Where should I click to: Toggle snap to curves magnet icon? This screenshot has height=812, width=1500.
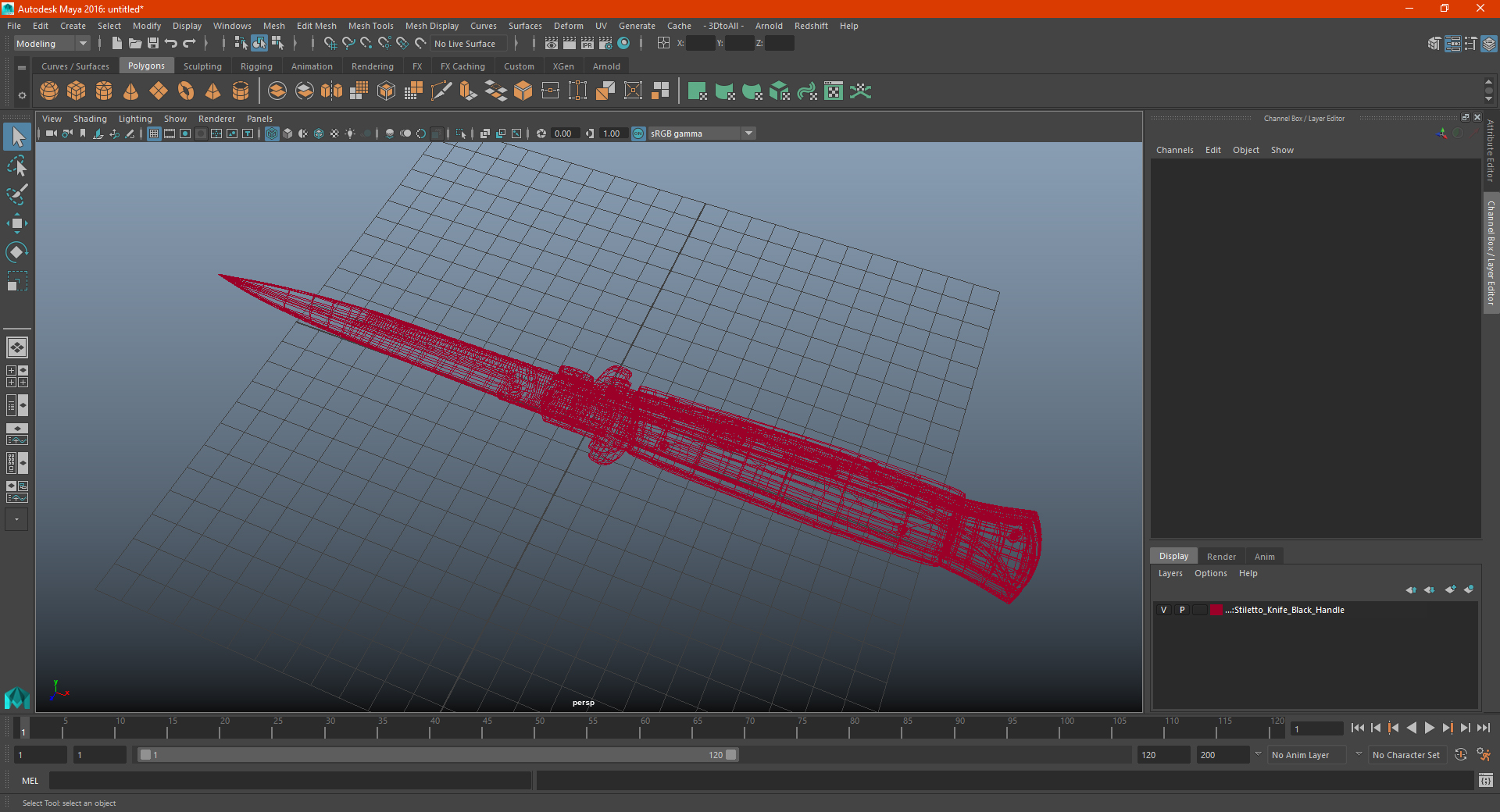tap(348, 44)
